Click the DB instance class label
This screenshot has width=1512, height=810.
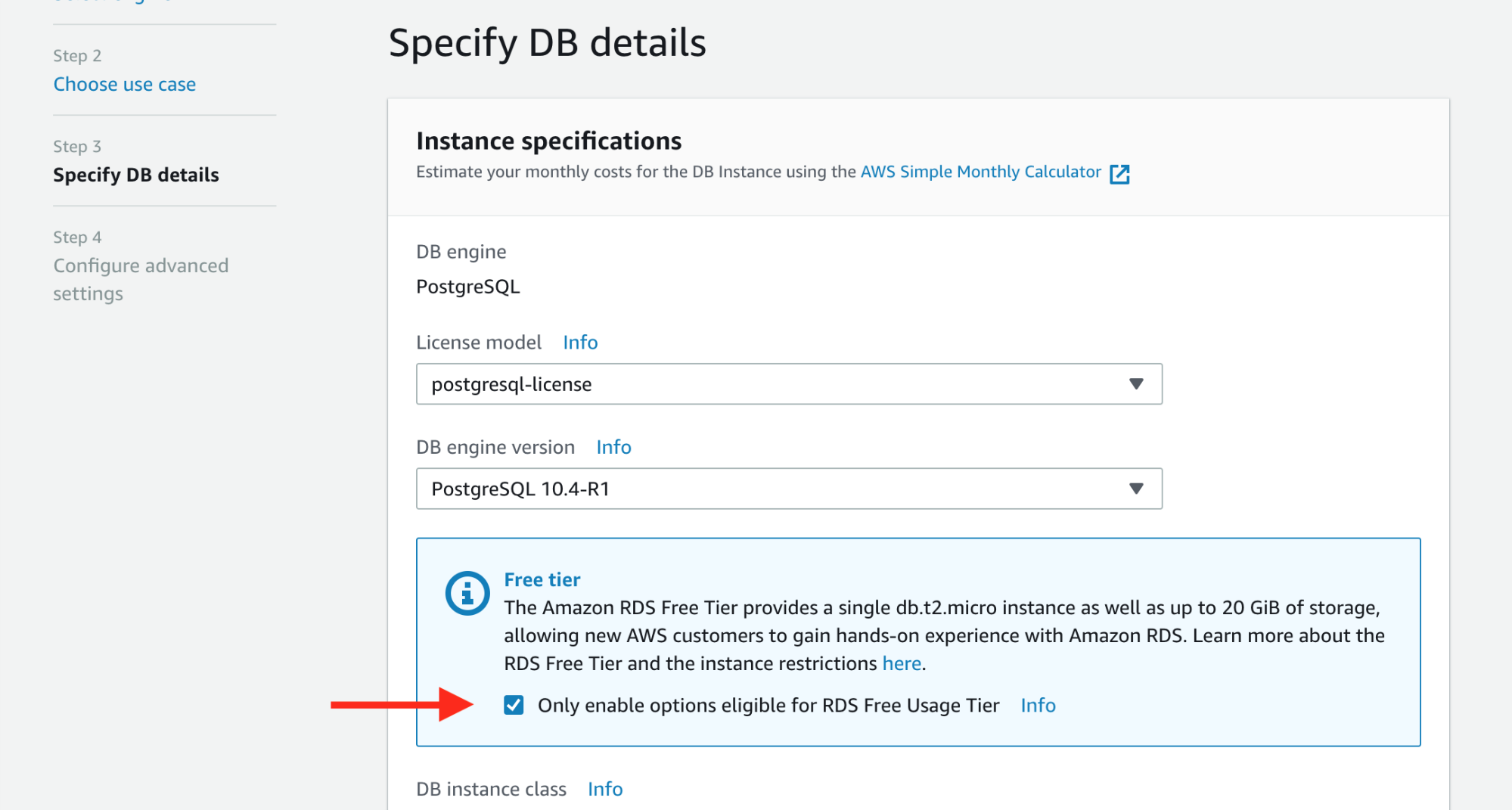click(x=492, y=789)
